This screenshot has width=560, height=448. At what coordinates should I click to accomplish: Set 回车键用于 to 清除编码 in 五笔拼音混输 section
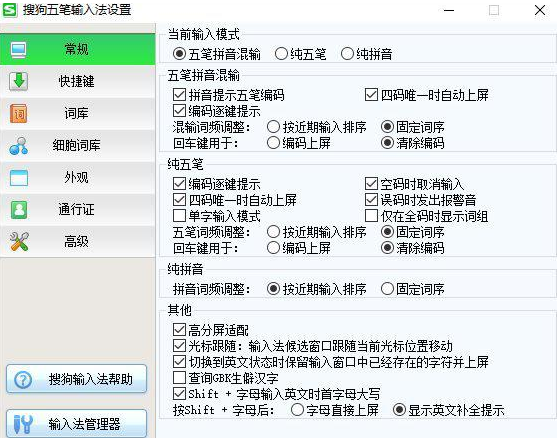coord(388,143)
